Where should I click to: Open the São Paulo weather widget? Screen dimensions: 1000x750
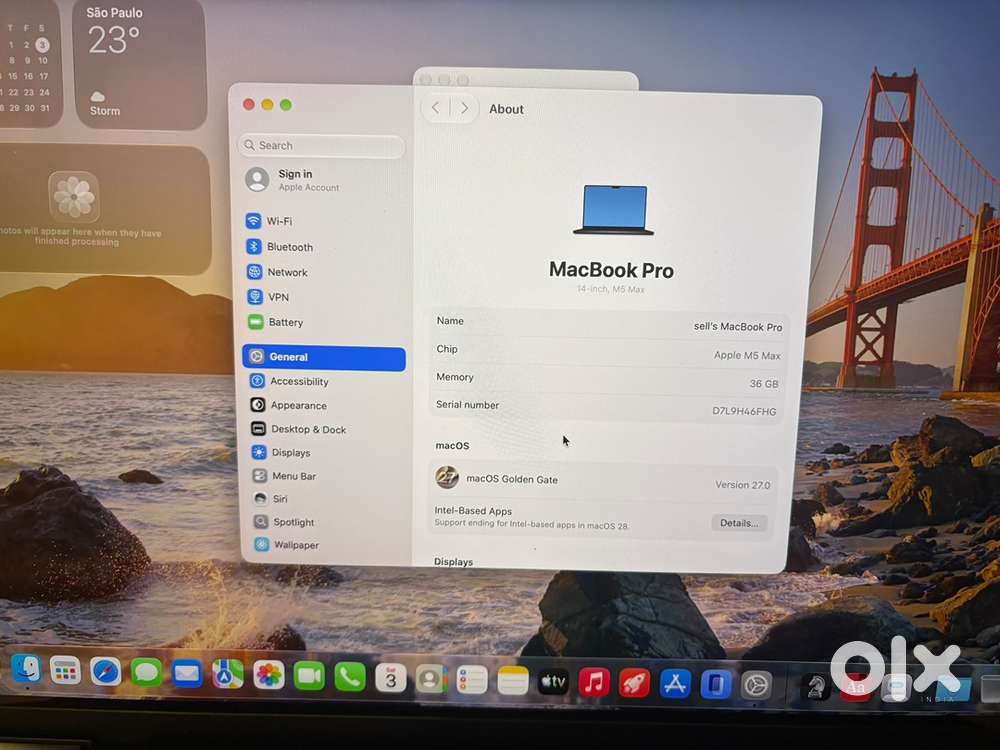[x=140, y=64]
